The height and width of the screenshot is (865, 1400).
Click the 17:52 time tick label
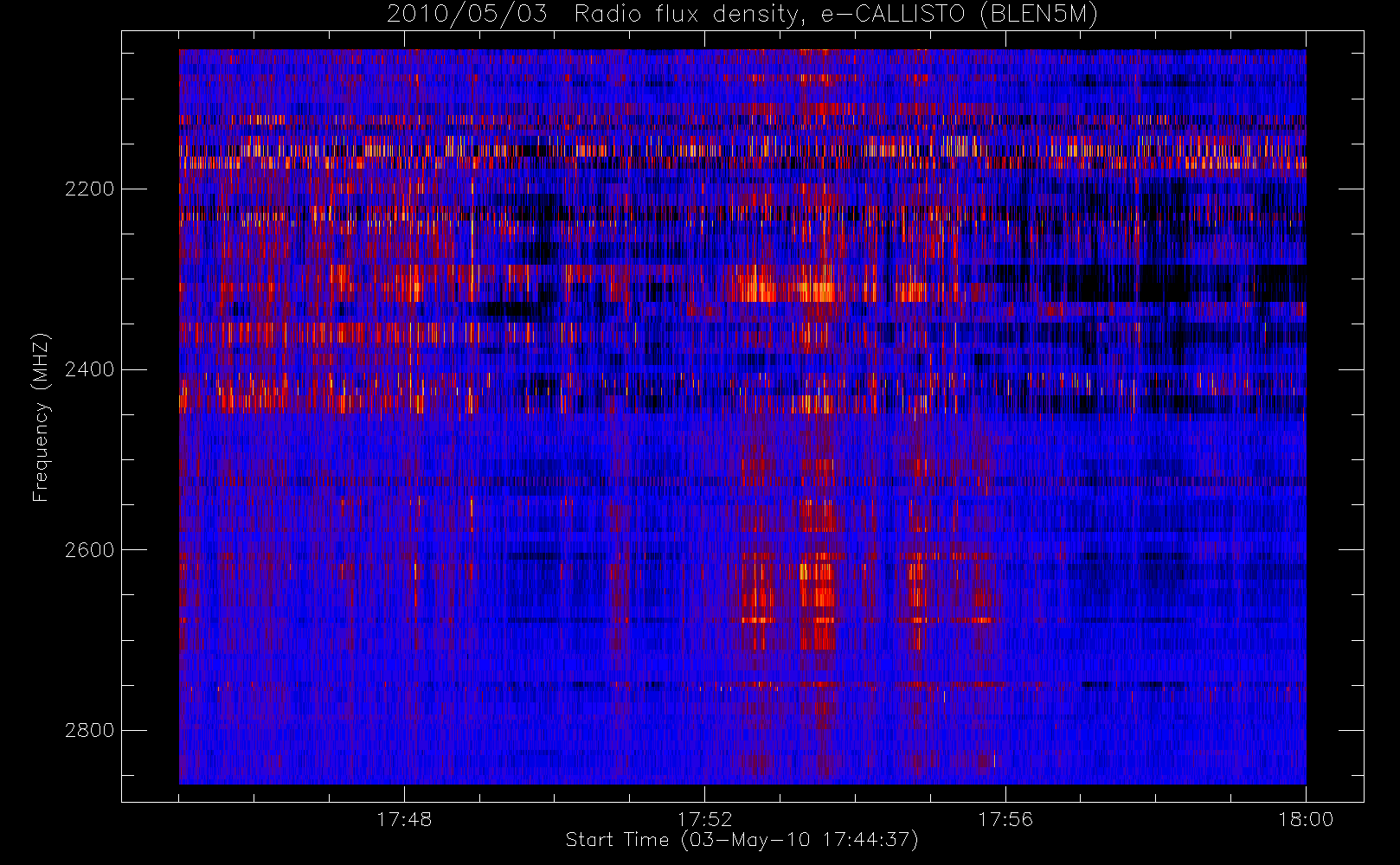click(704, 819)
